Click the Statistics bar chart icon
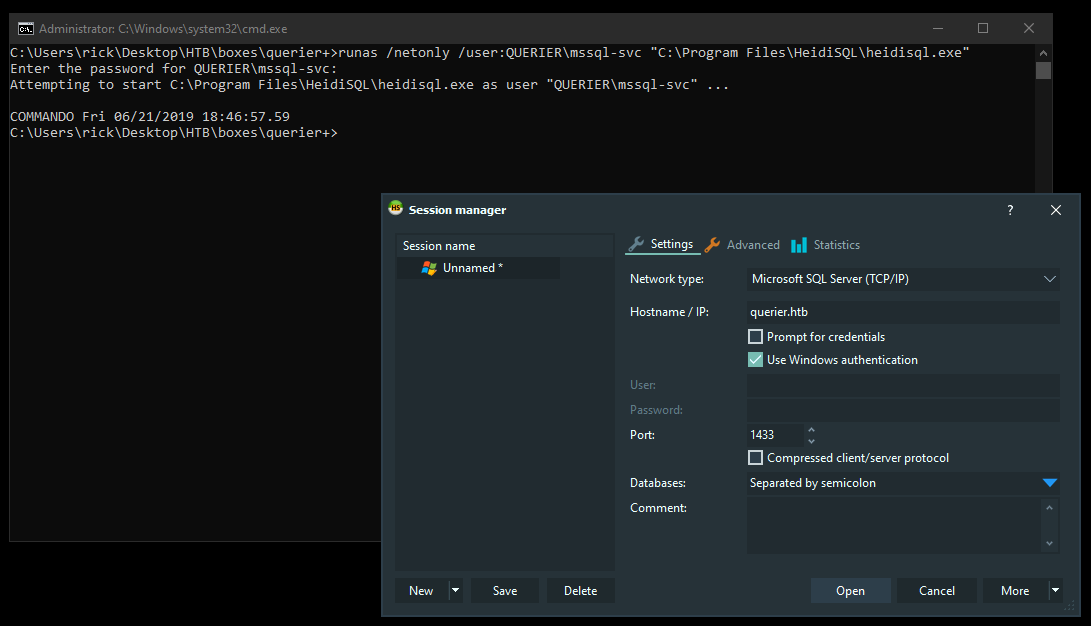 (798, 245)
